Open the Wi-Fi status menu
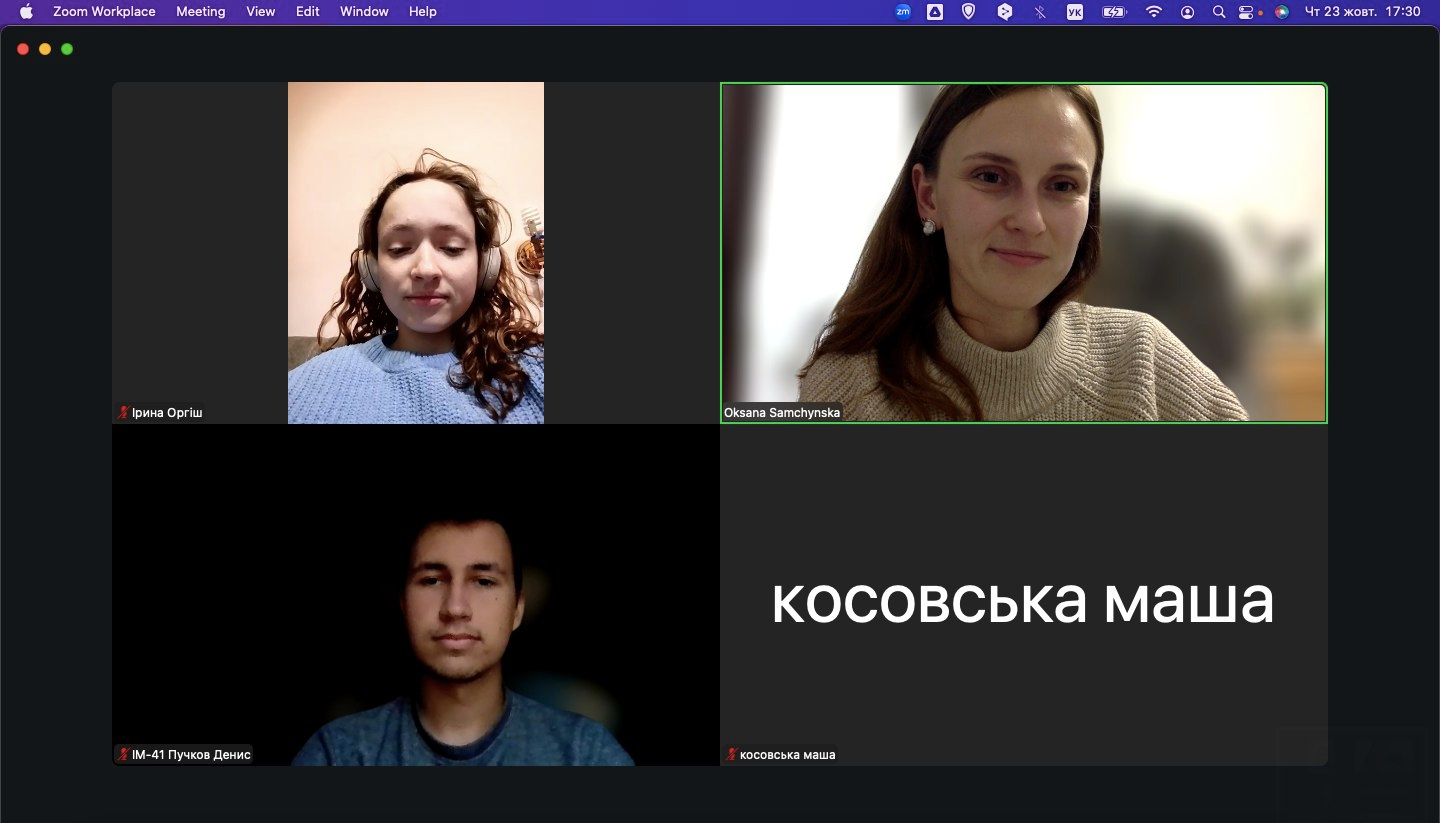1440x823 pixels. pos(1154,12)
